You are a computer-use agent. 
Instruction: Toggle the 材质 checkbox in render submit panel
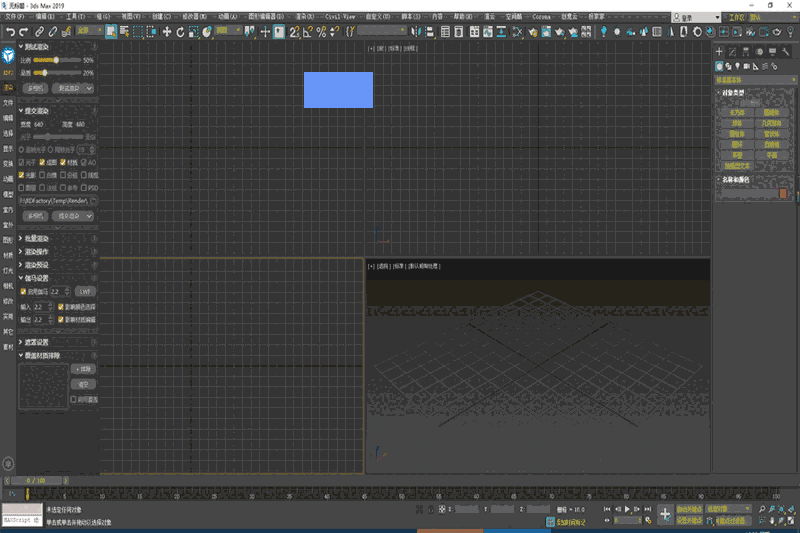click(x=63, y=162)
